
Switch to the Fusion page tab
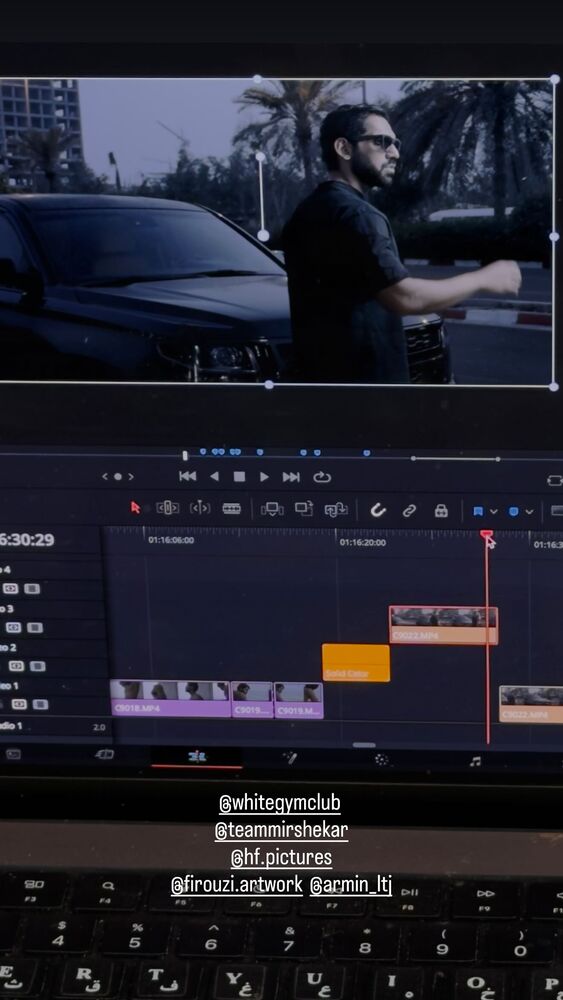tap(290, 758)
